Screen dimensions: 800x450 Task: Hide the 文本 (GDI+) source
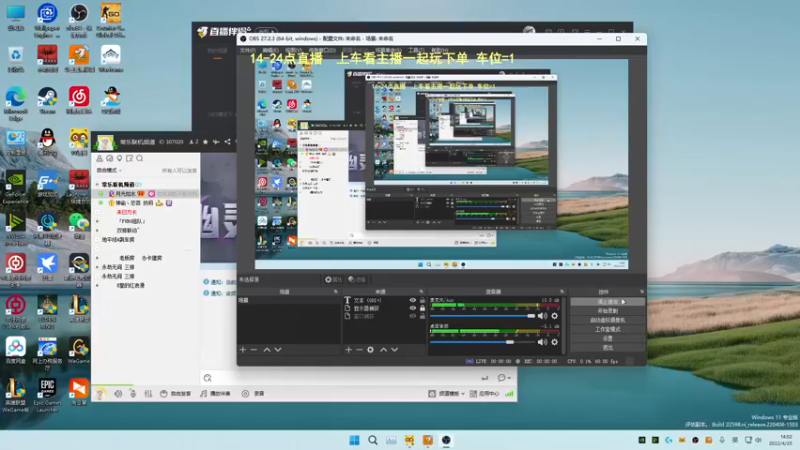[x=412, y=301]
